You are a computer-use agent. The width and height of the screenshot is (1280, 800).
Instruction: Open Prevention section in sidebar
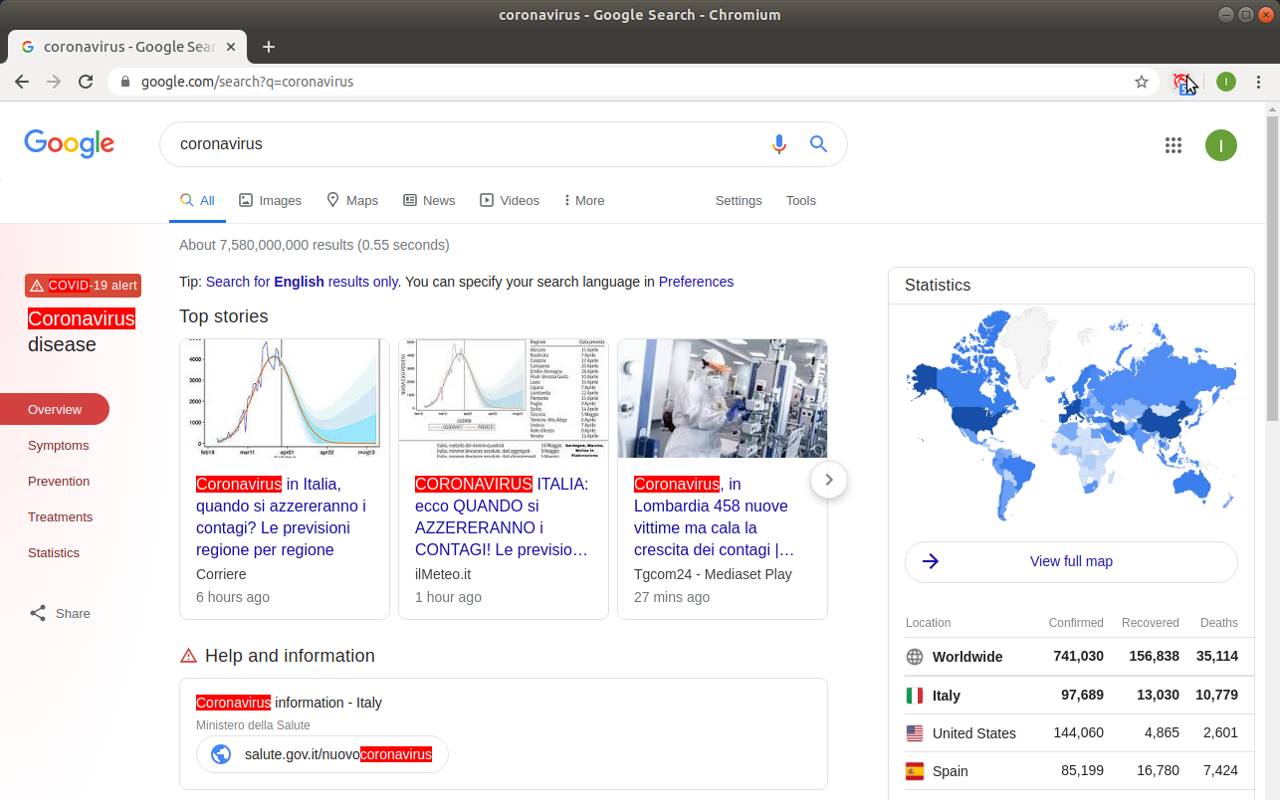pos(59,481)
